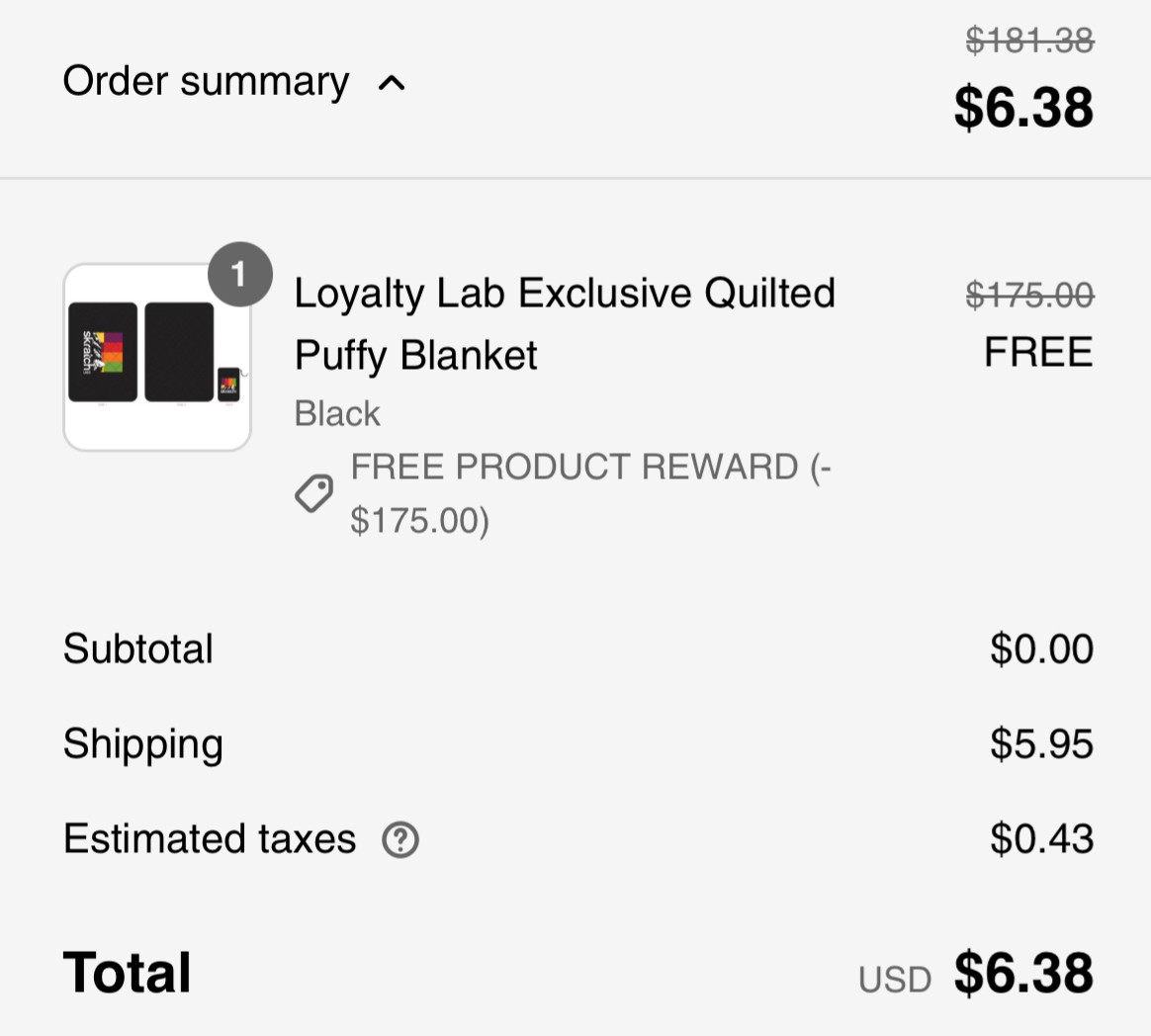Image resolution: width=1151 pixels, height=1036 pixels.
Task: Click the Subtotal label
Action: [x=138, y=649]
